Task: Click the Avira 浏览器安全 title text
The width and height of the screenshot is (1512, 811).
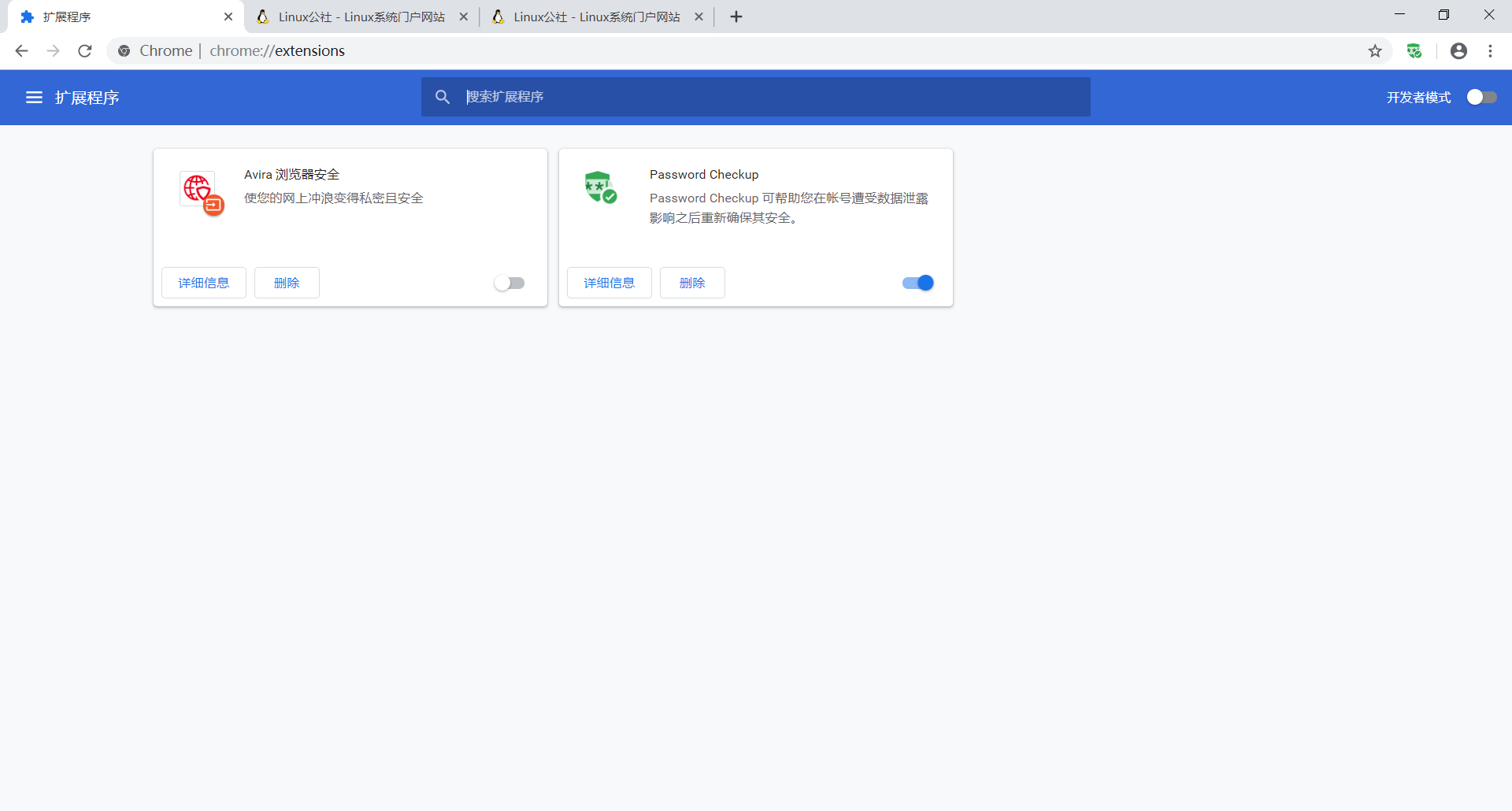Action: 291,175
